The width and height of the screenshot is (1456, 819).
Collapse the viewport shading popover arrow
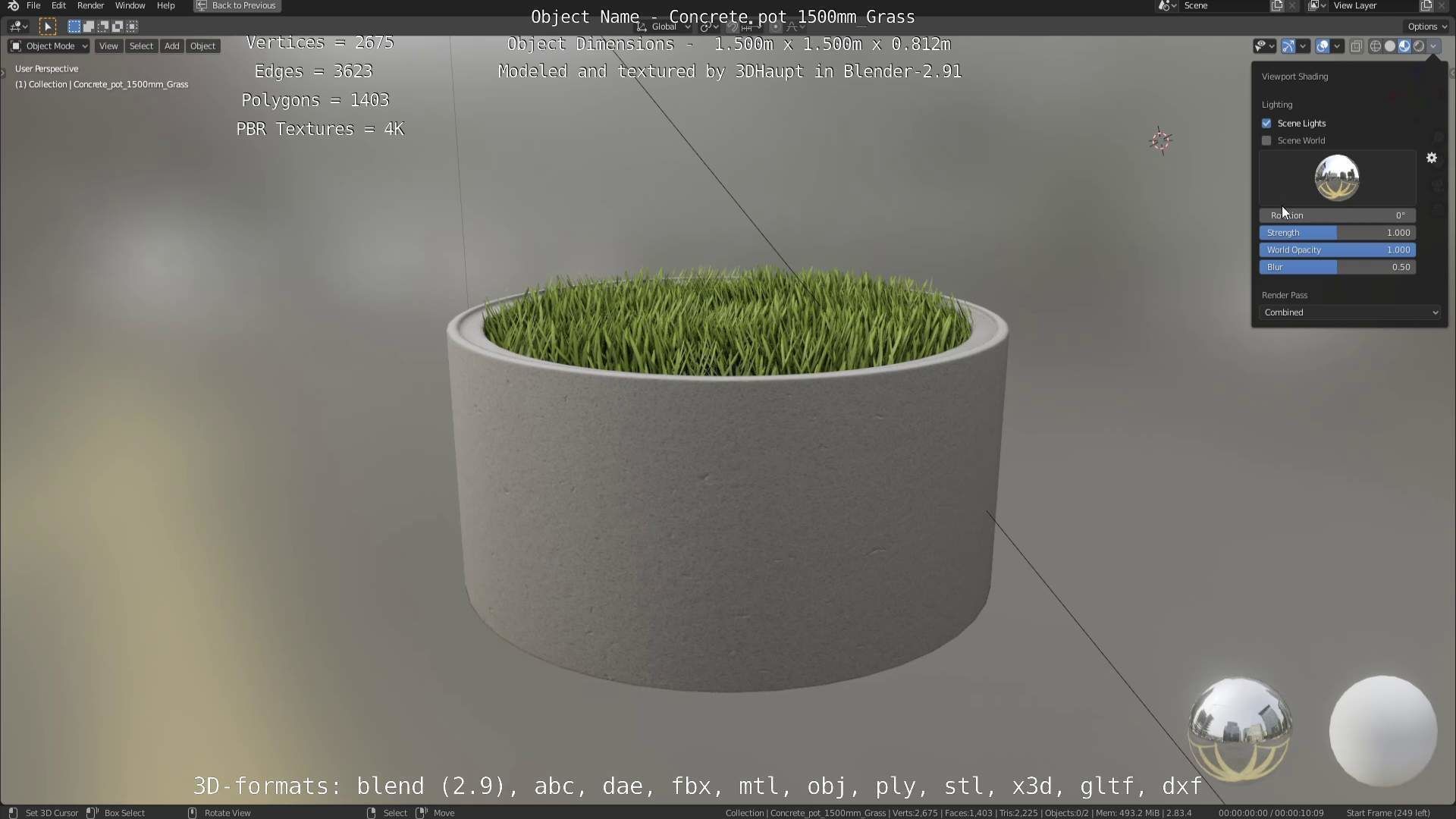(1433, 46)
